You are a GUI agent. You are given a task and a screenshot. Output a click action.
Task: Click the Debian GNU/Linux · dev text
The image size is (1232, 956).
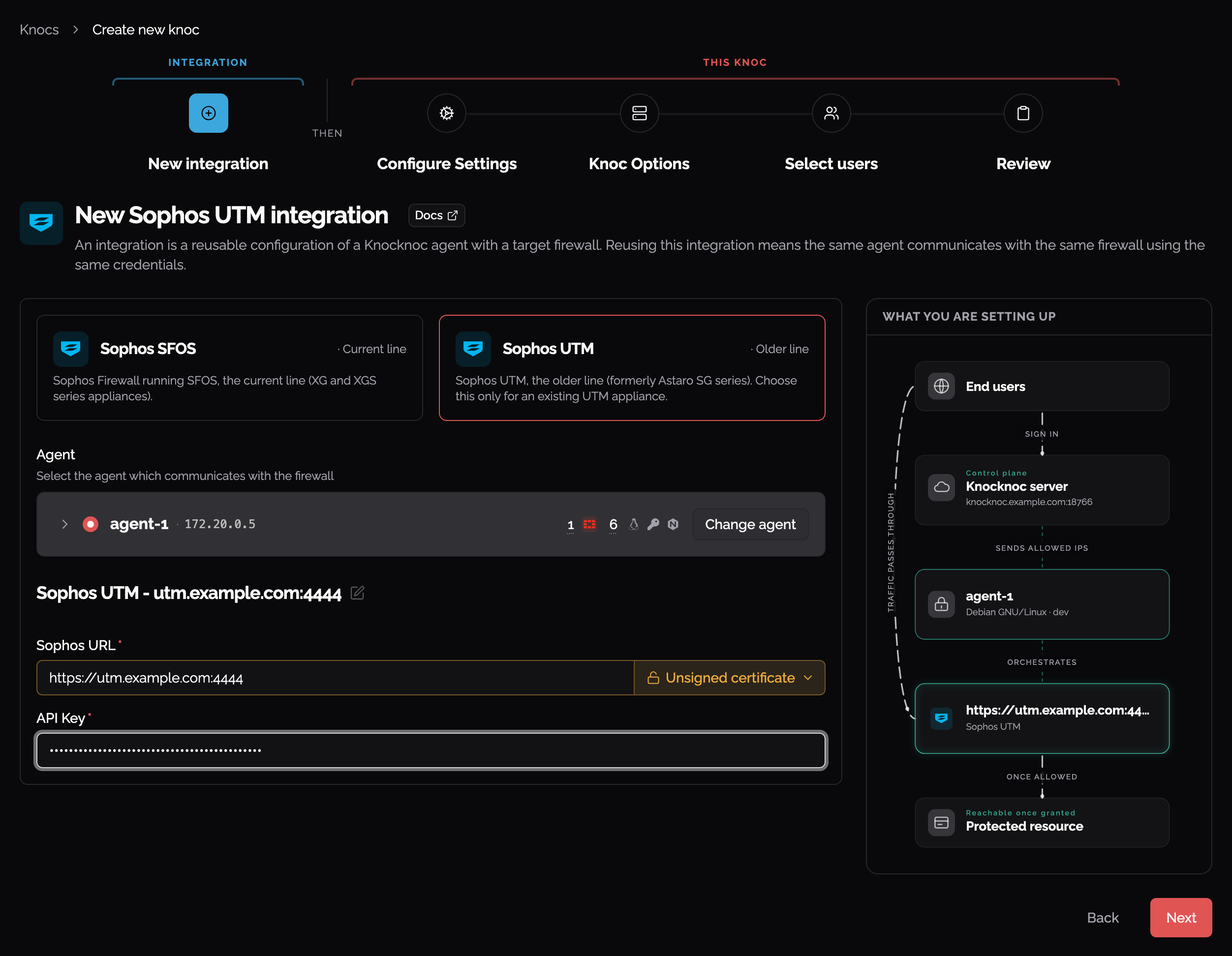pyautogui.click(x=1016, y=612)
